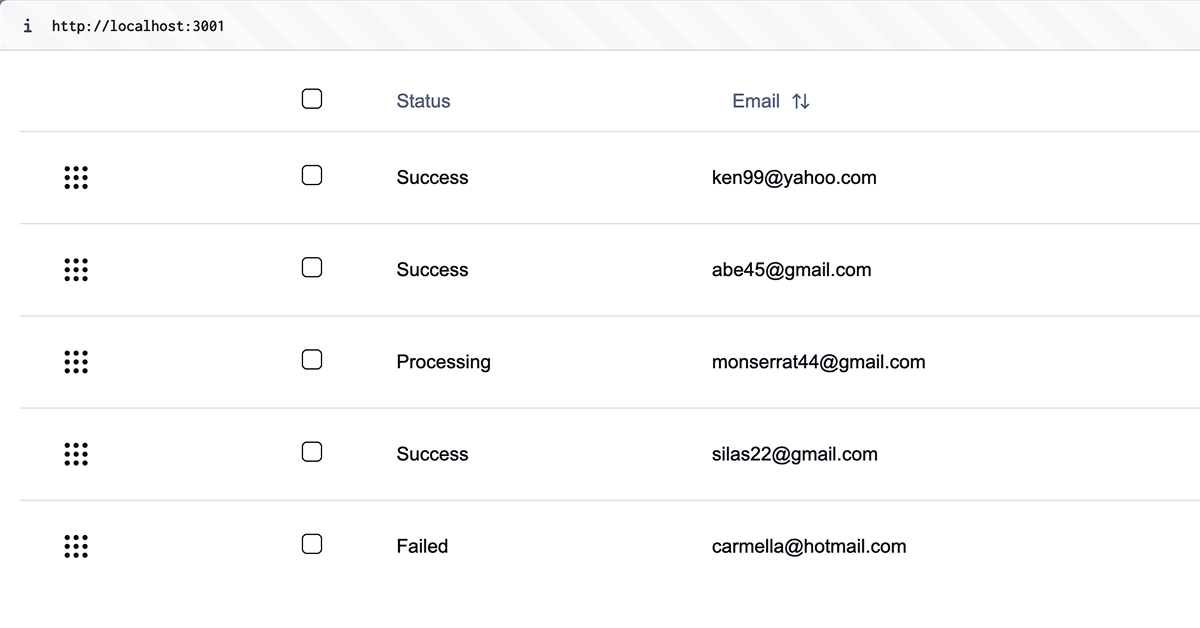Click the monserrat44@gmail.com email cell

[819, 362]
